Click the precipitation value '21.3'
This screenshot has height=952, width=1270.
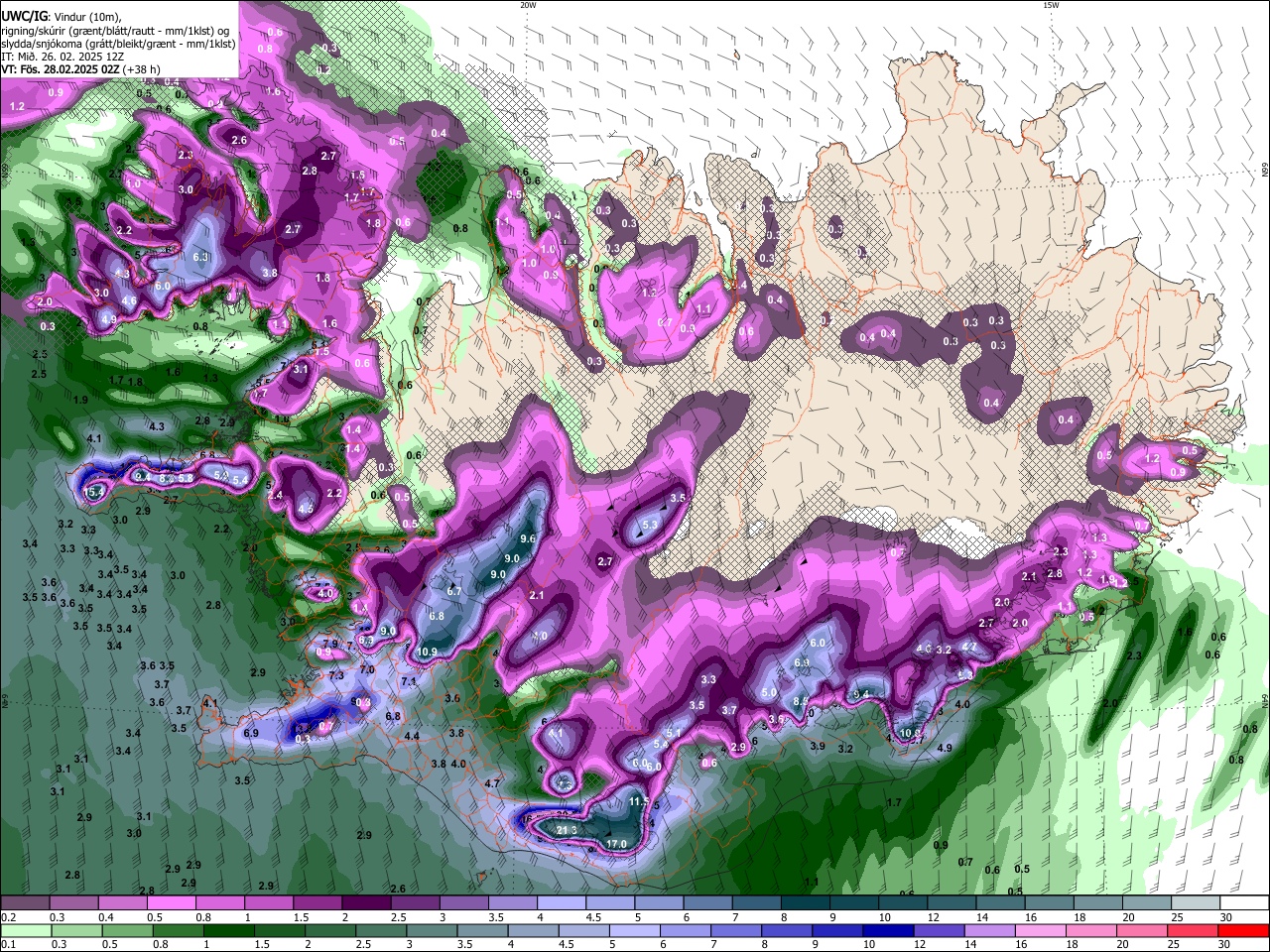pyautogui.click(x=567, y=830)
